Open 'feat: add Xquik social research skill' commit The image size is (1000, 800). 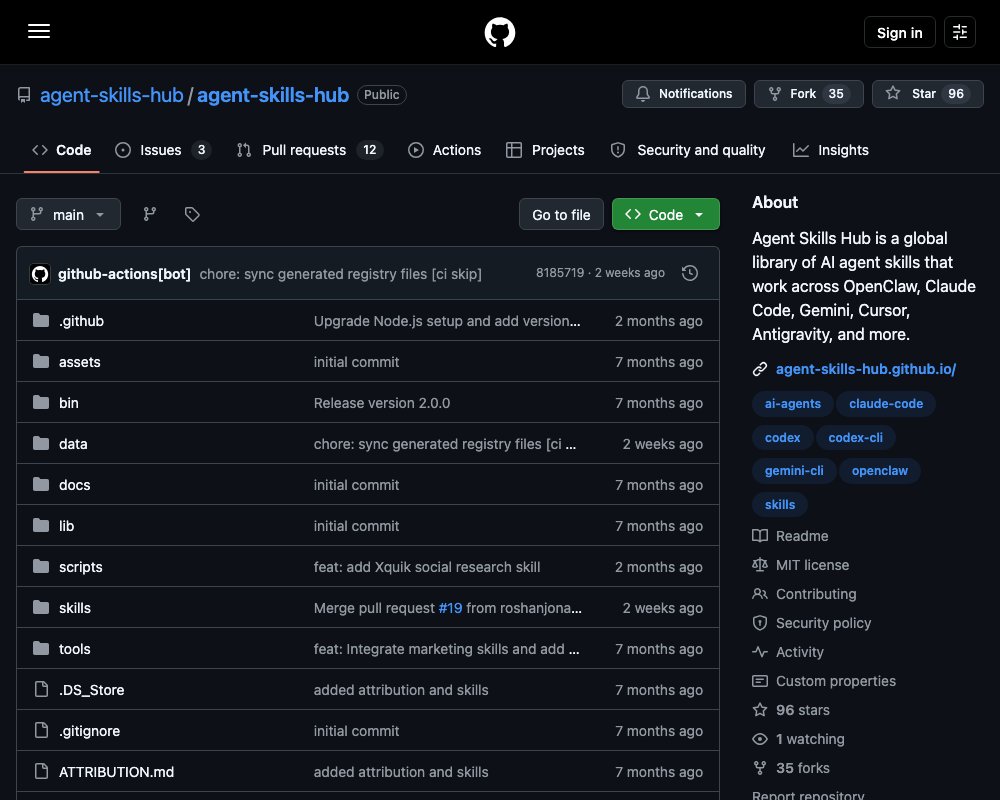[427, 567]
